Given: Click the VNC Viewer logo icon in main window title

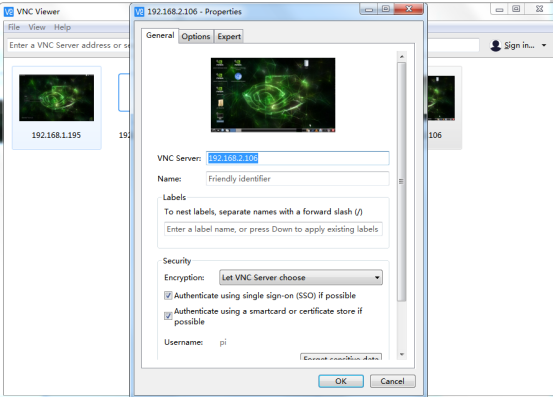Looking at the screenshot, I should click(9, 12).
